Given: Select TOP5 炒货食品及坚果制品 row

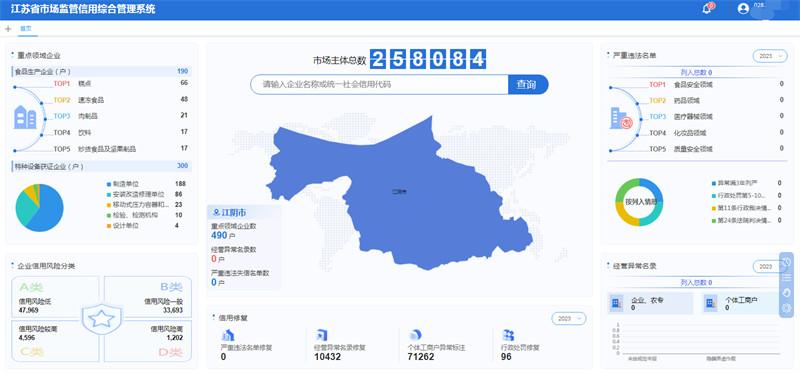Looking at the screenshot, I should tap(120, 149).
